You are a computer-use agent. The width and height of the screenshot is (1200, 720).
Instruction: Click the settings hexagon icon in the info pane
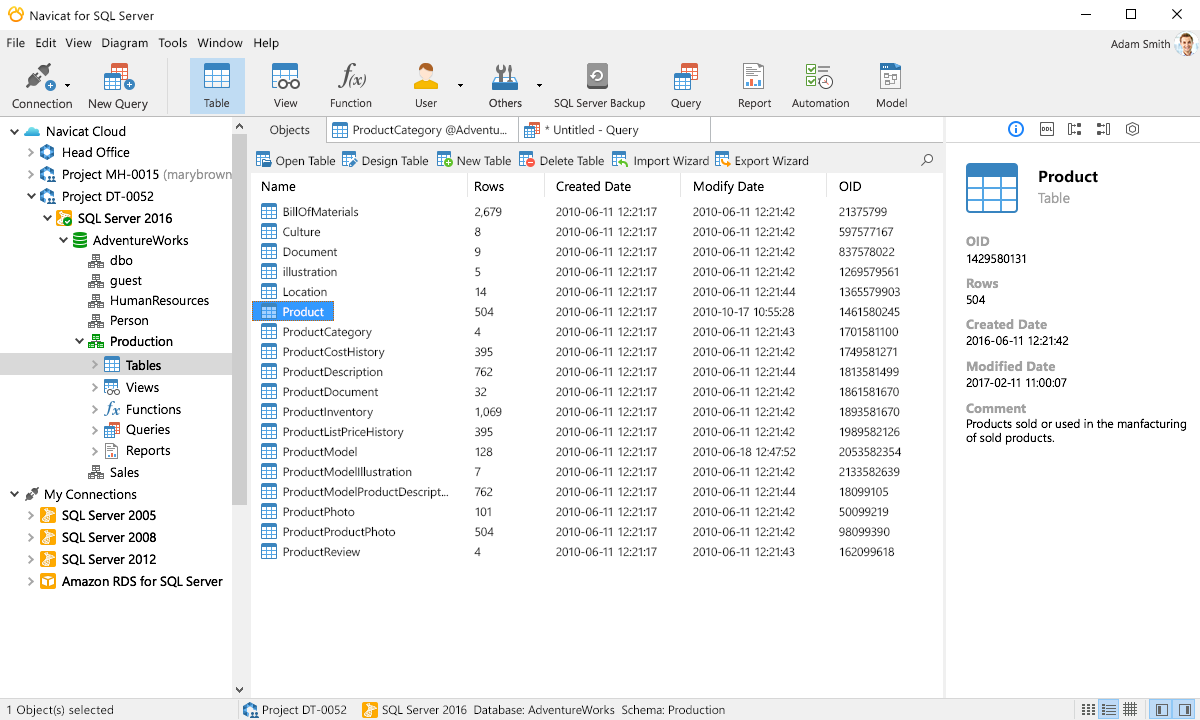tap(1132, 129)
